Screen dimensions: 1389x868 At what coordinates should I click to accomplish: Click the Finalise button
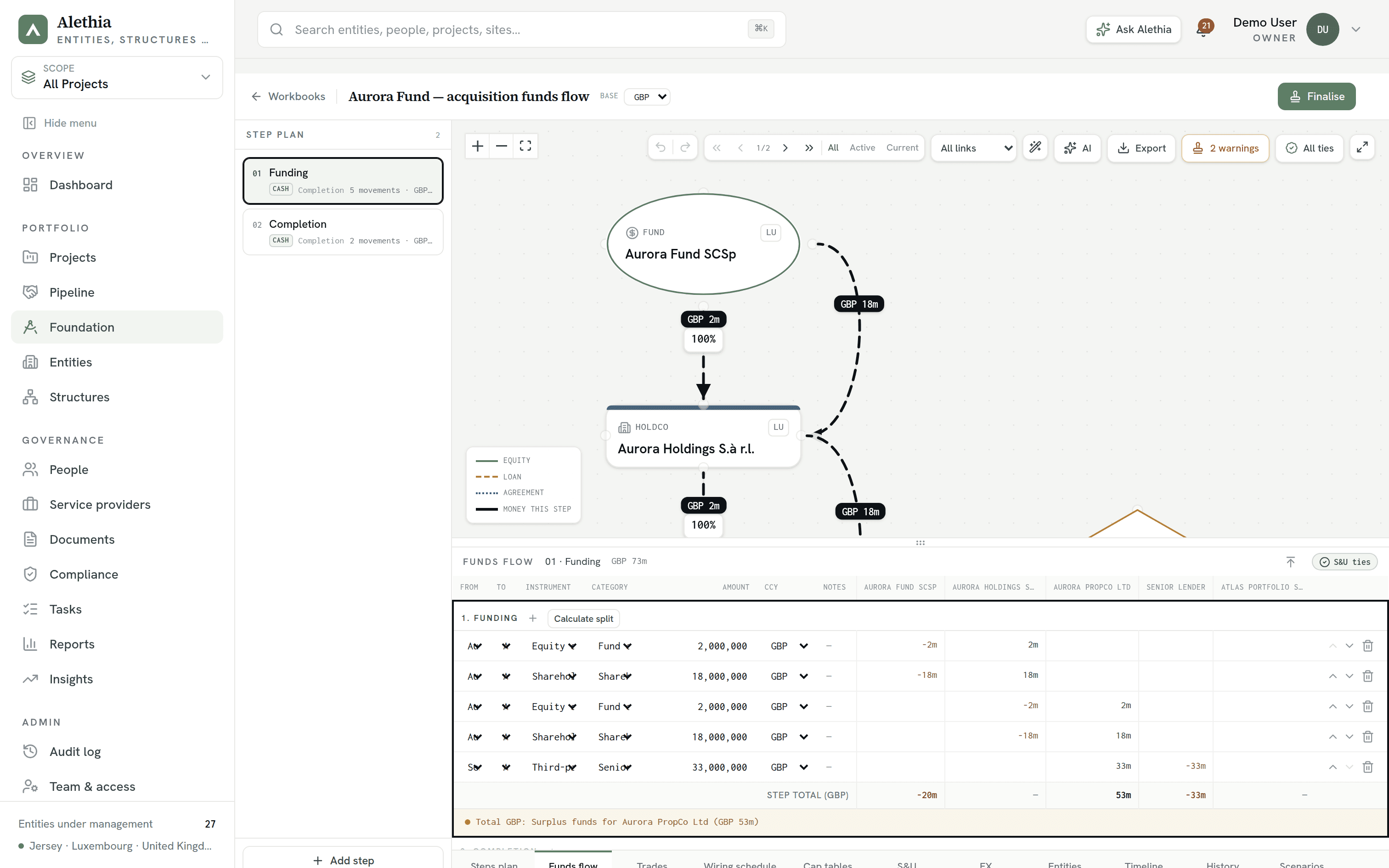coord(1316,96)
